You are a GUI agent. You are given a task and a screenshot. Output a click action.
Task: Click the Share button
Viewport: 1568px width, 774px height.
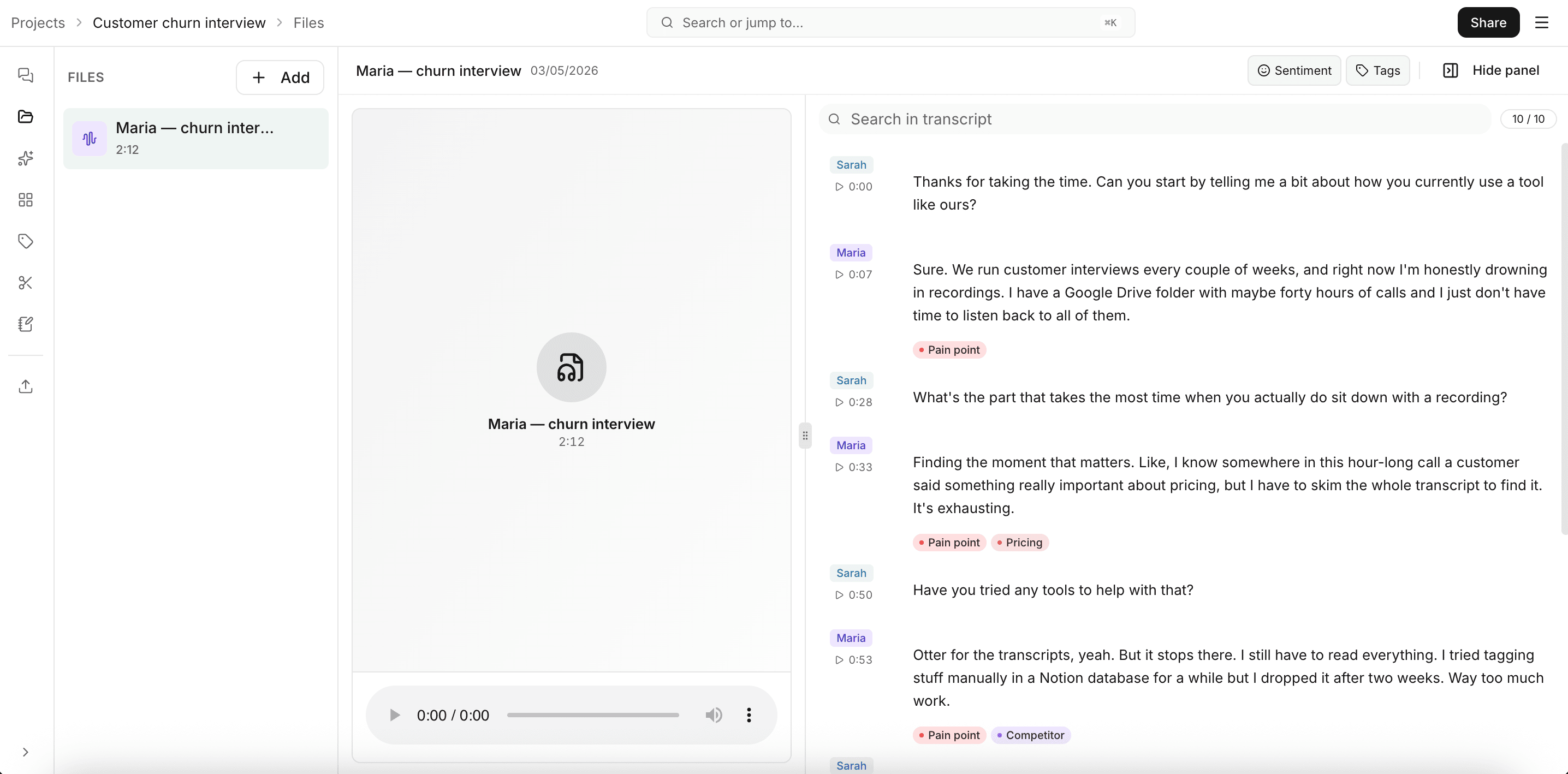coord(1488,22)
